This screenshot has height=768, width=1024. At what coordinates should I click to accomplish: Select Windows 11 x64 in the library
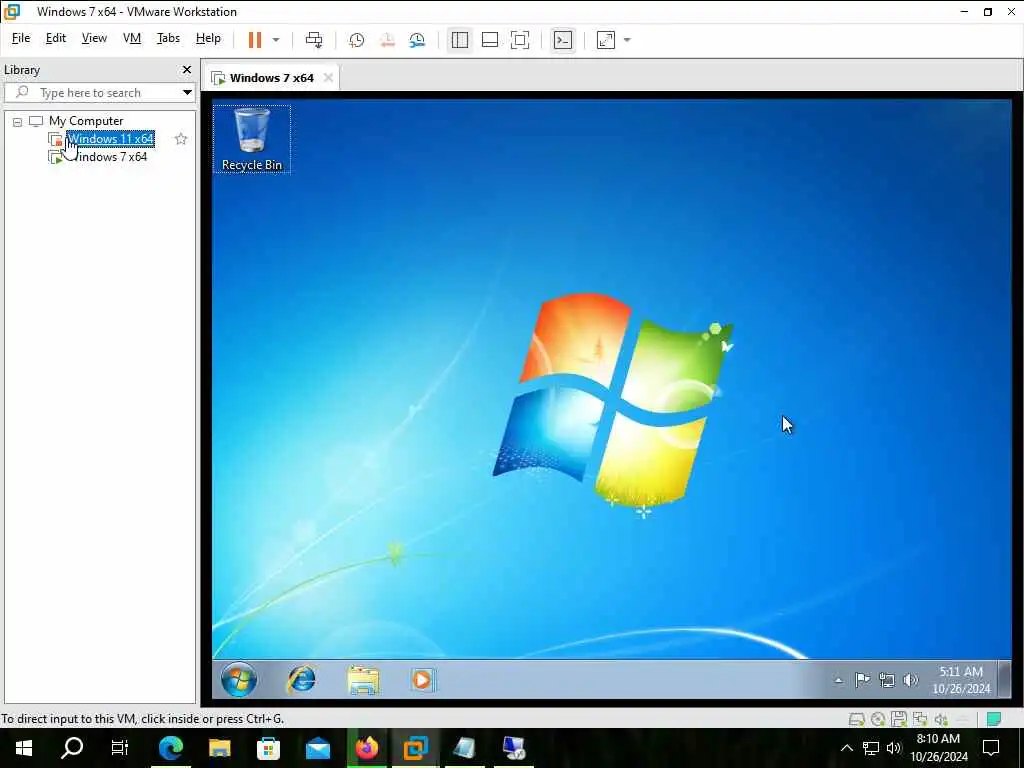point(110,138)
